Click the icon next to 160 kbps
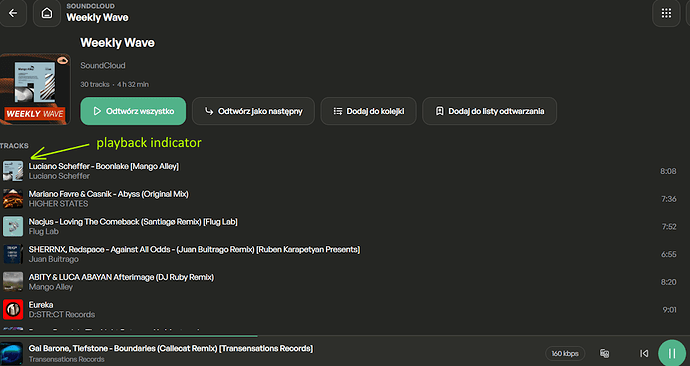Viewport: 690px width, 366px height. click(x=605, y=353)
